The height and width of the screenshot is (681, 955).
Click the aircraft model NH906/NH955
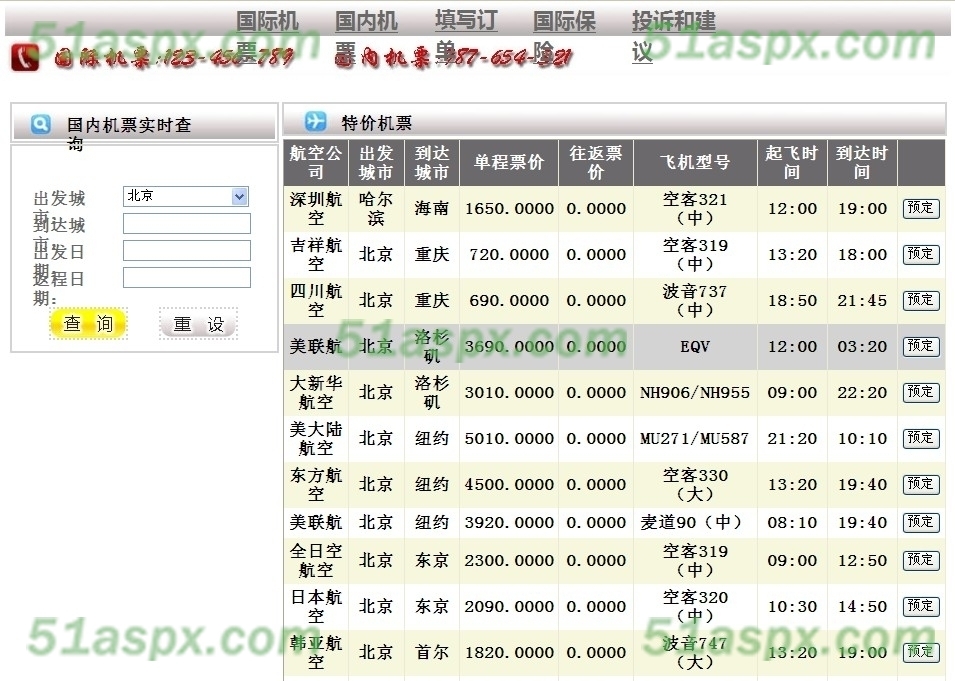pyautogui.click(x=695, y=392)
